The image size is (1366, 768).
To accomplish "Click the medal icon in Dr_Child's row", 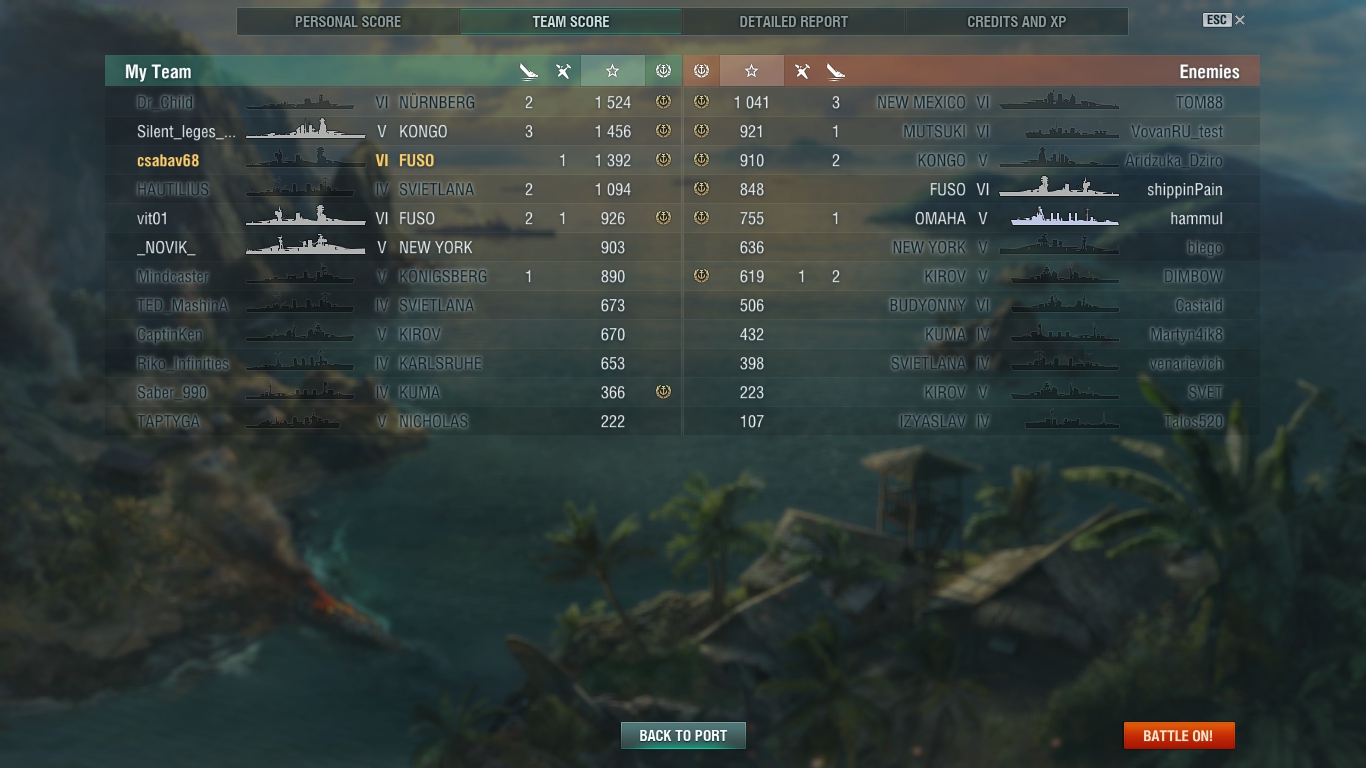I will (x=662, y=102).
